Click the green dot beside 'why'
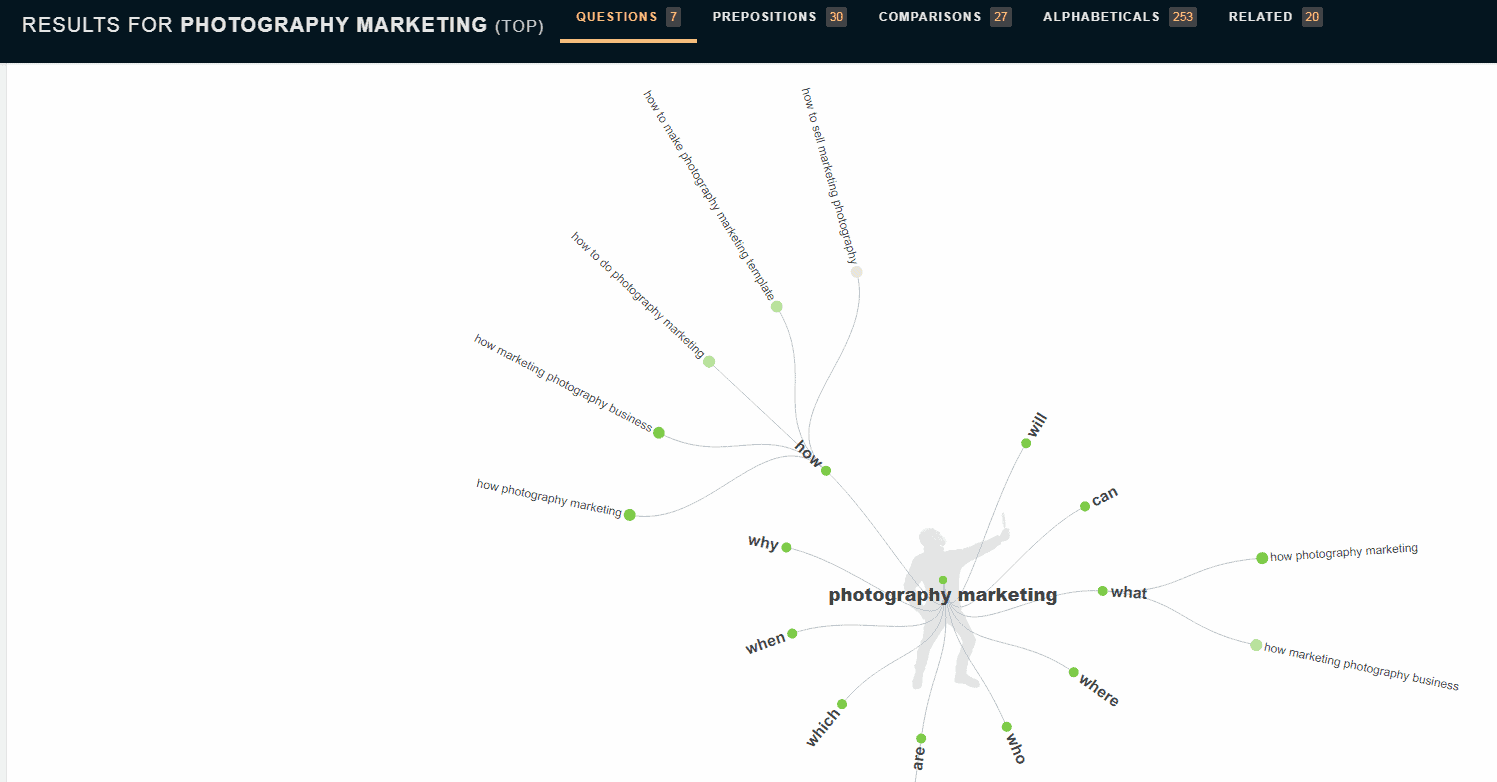Screen dimensions: 1497x782 (x=787, y=547)
